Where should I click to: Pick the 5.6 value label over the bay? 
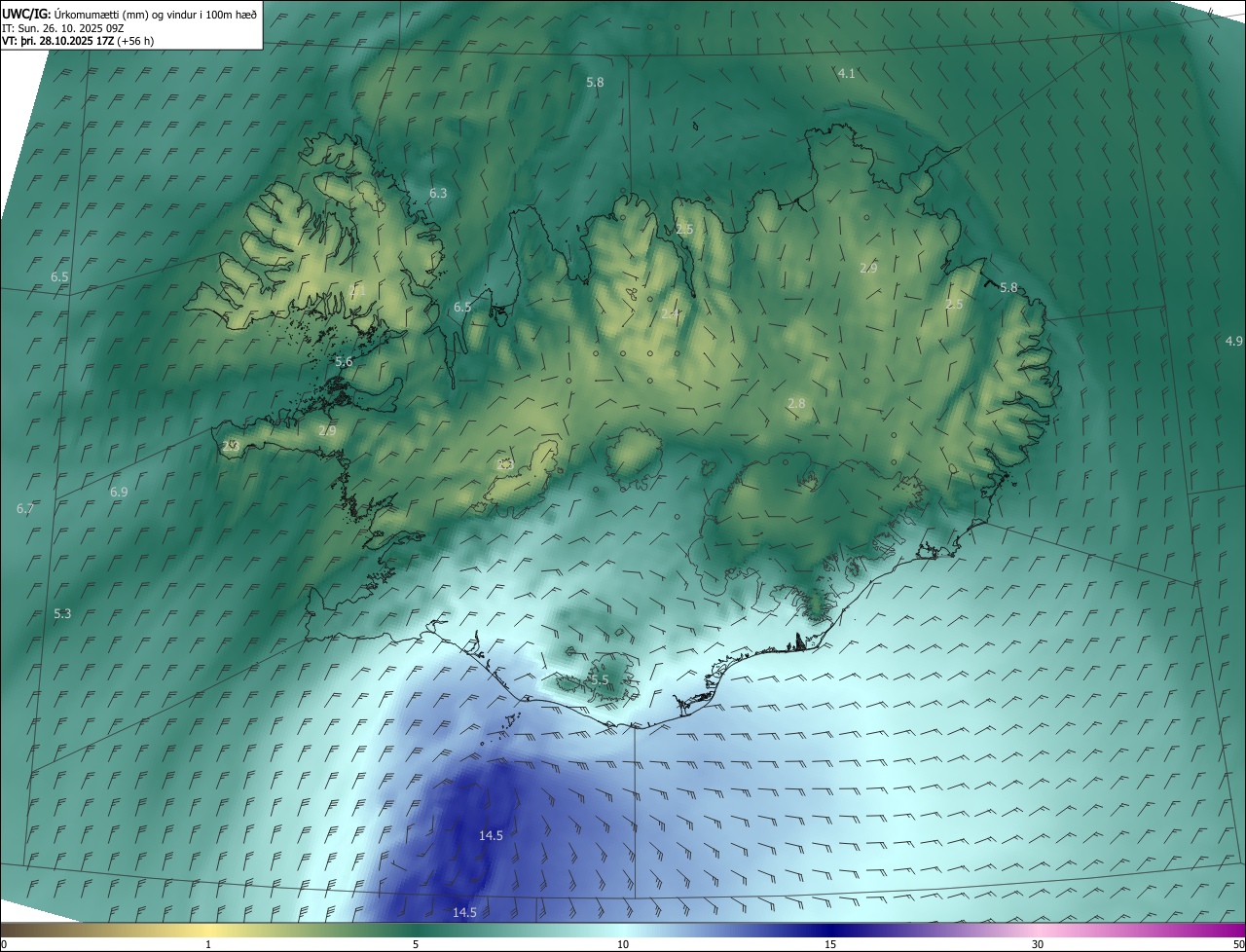pos(344,362)
